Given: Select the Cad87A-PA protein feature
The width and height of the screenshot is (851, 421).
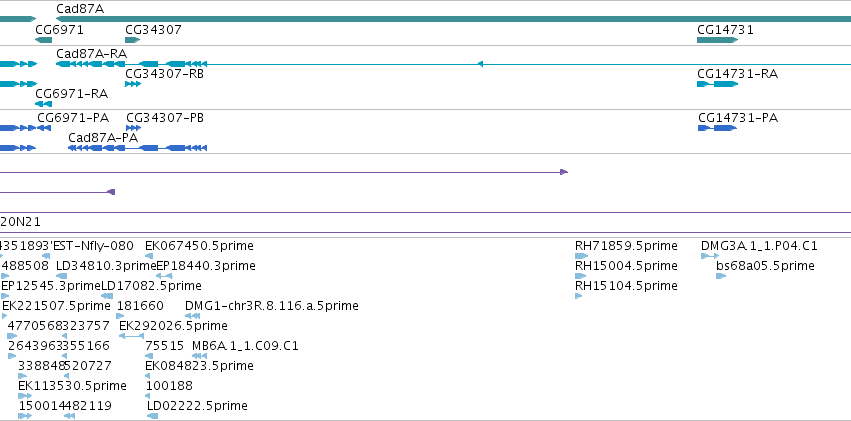Looking at the screenshot, I should coord(137,148).
